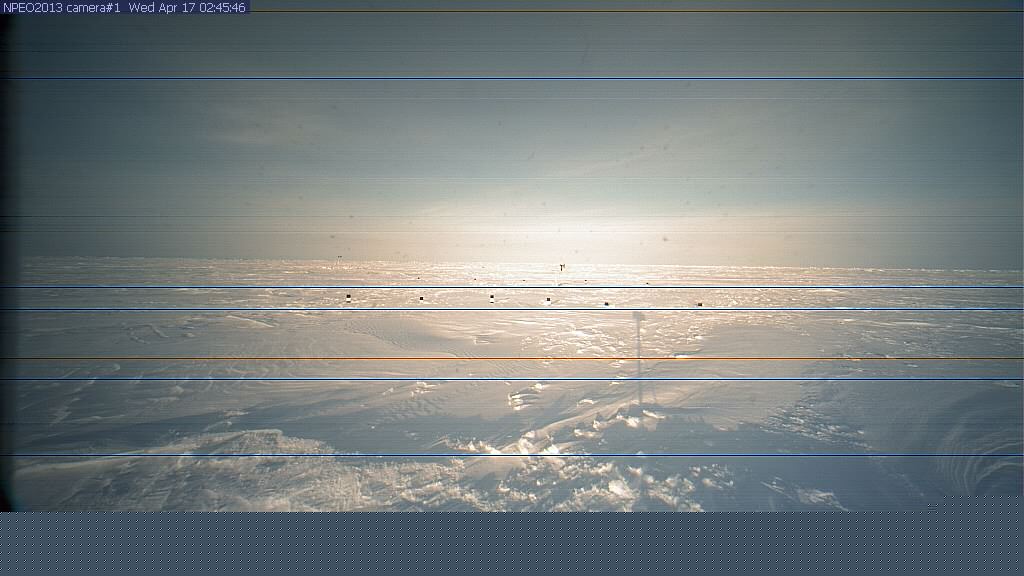Click the 02:45:46 timestamp
The image size is (1024, 576).
tap(223, 7)
